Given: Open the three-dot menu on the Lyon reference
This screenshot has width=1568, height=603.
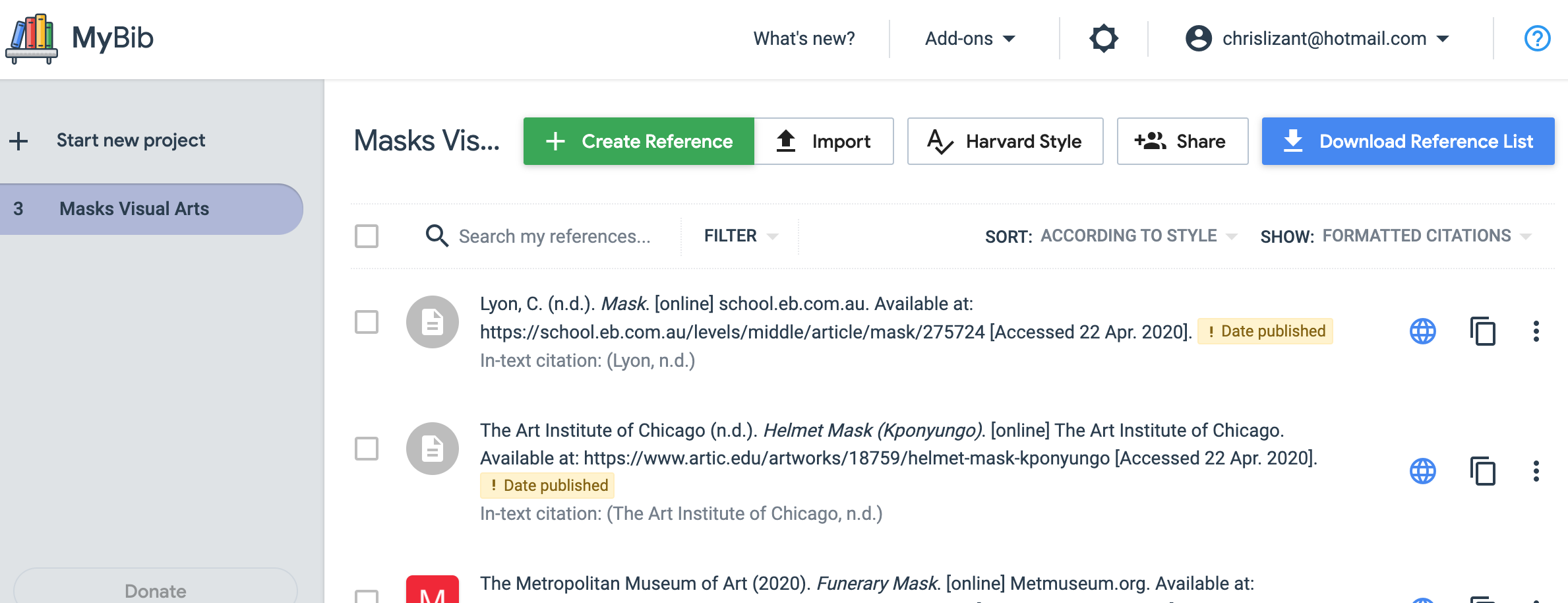Looking at the screenshot, I should coord(1536,331).
